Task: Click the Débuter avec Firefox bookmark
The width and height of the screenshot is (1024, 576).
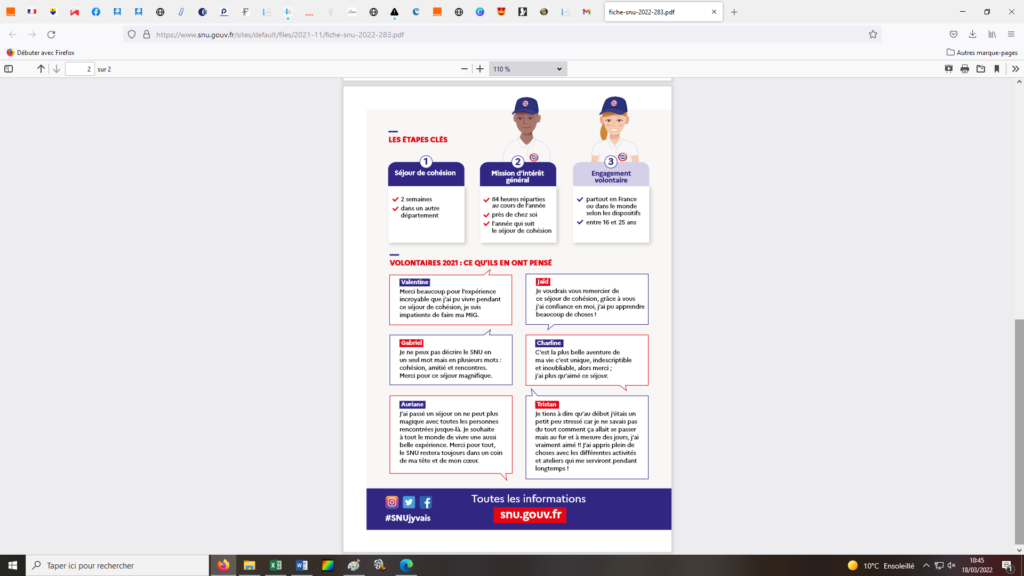Action: click(x=40, y=52)
